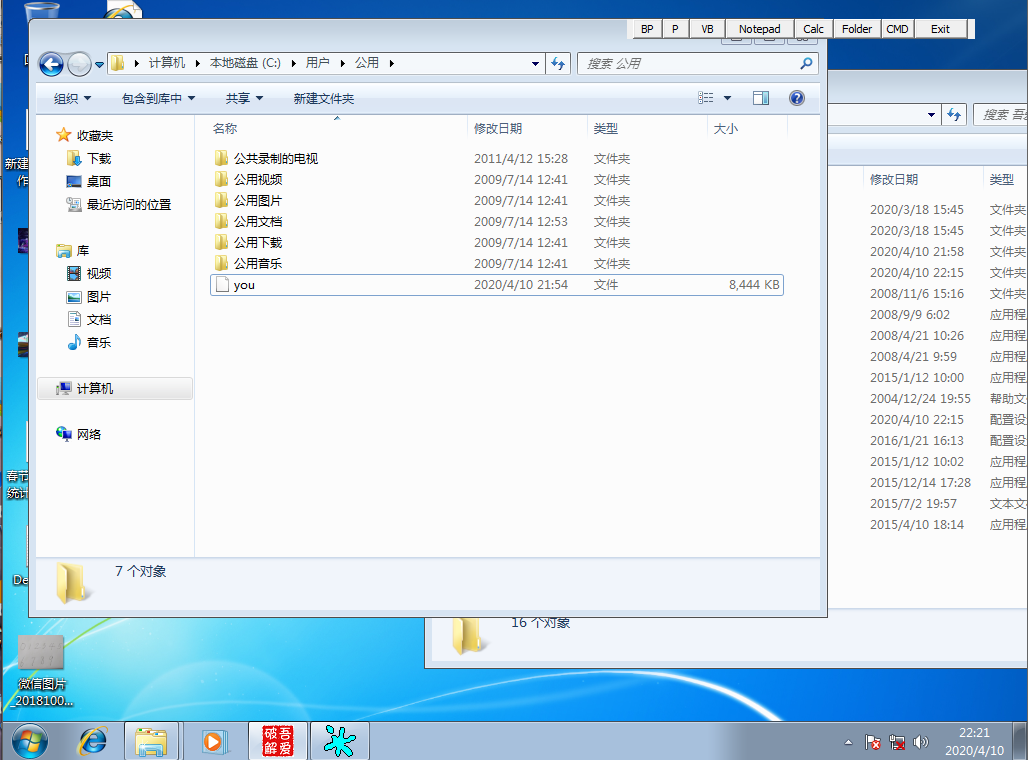This screenshot has width=1028, height=760.
Task: Click 新建文件夹 button
Action: pos(323,98)
